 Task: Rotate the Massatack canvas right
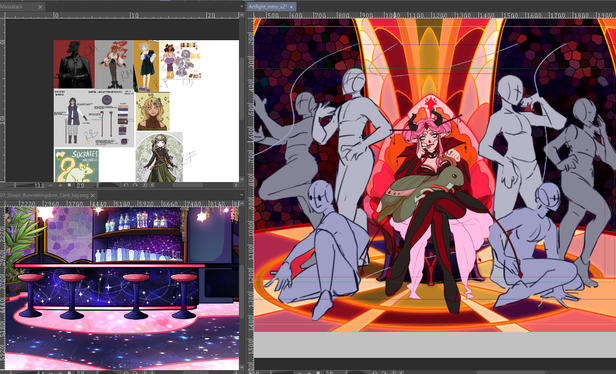coord(135,185)
